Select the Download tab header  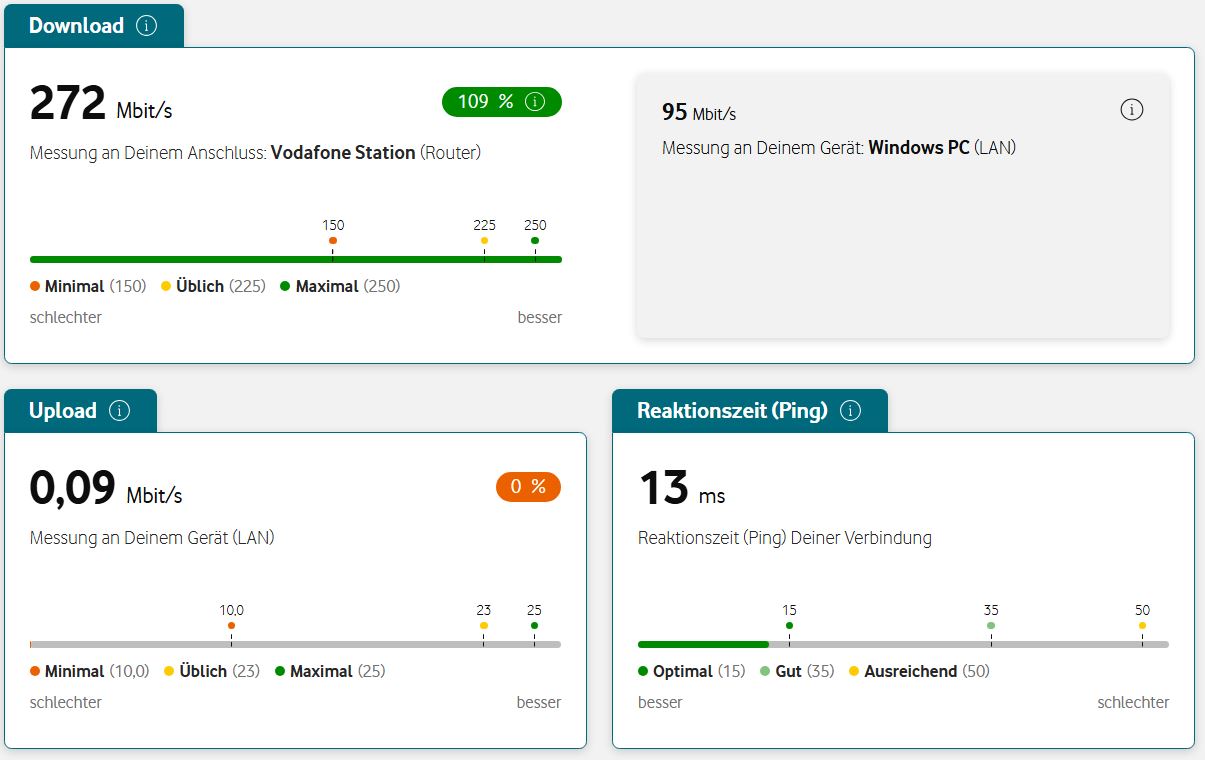tap(94, 26)
